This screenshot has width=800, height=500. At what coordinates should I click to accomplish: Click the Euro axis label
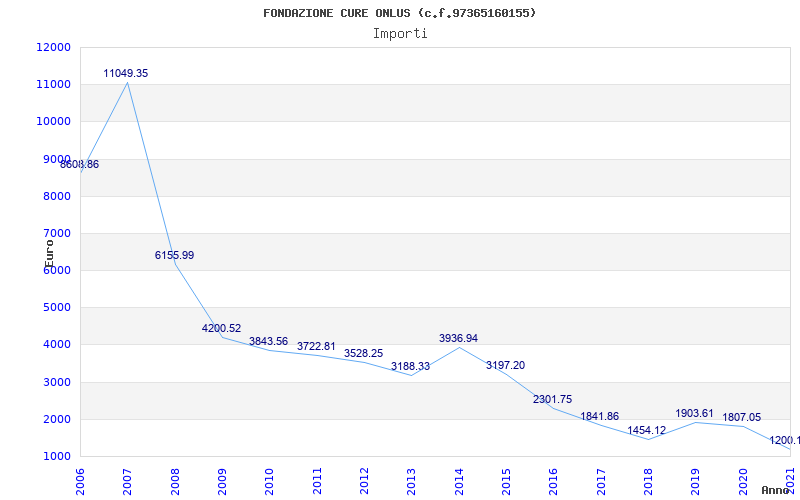[49, 254]
